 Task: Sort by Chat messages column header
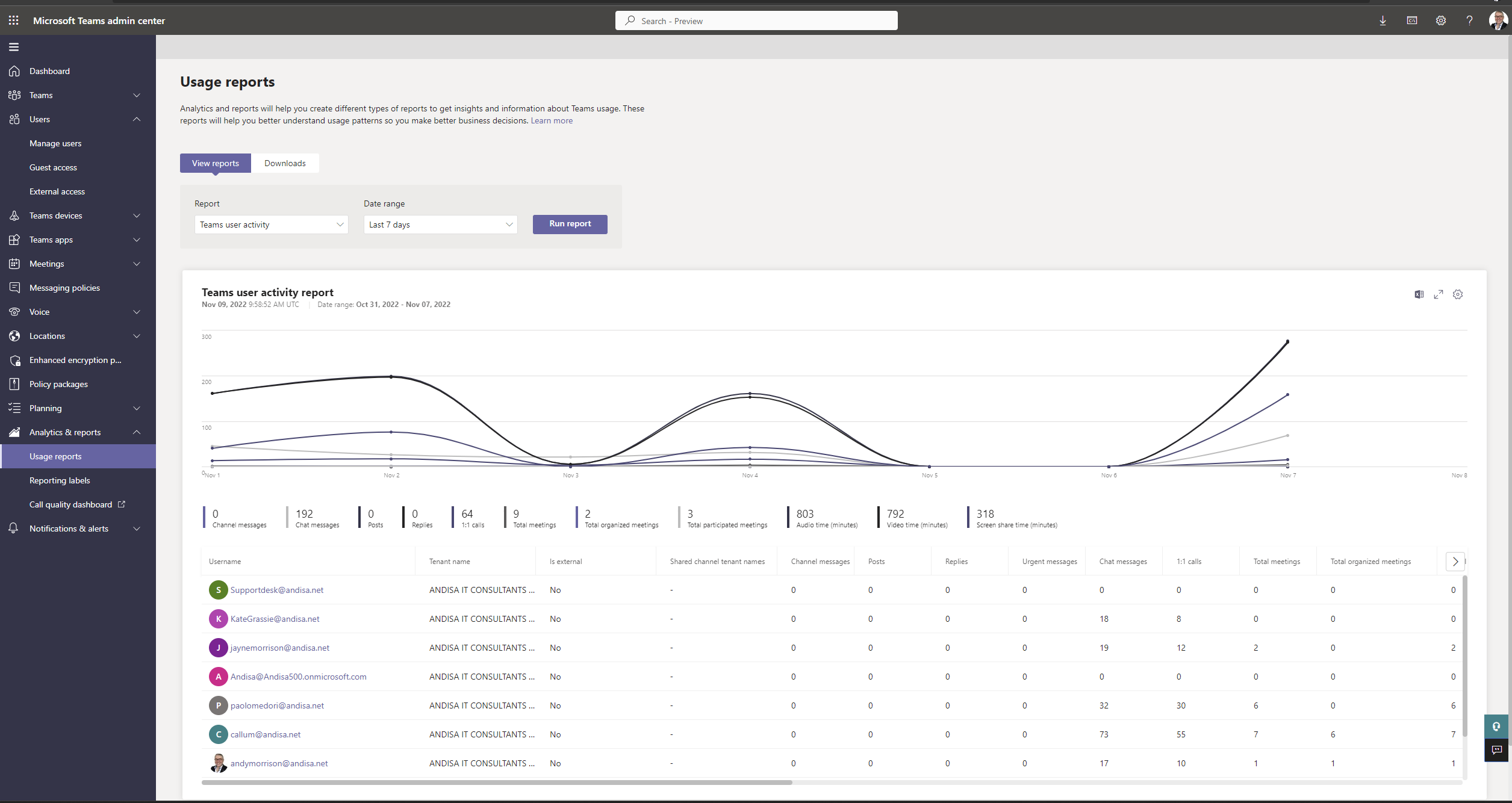click(x=1123, y=562)
